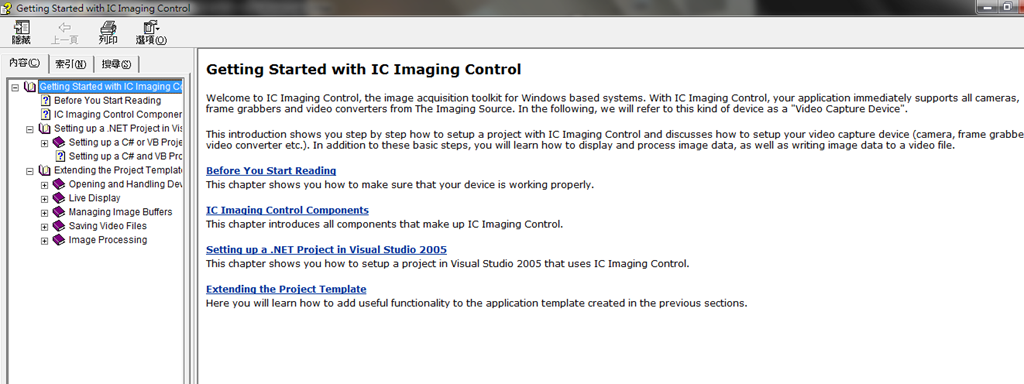The width and height of the screenshot is (1024, 384).
Task: Click the purple book icon beside Image Processing
Action: tap(59, 240)
